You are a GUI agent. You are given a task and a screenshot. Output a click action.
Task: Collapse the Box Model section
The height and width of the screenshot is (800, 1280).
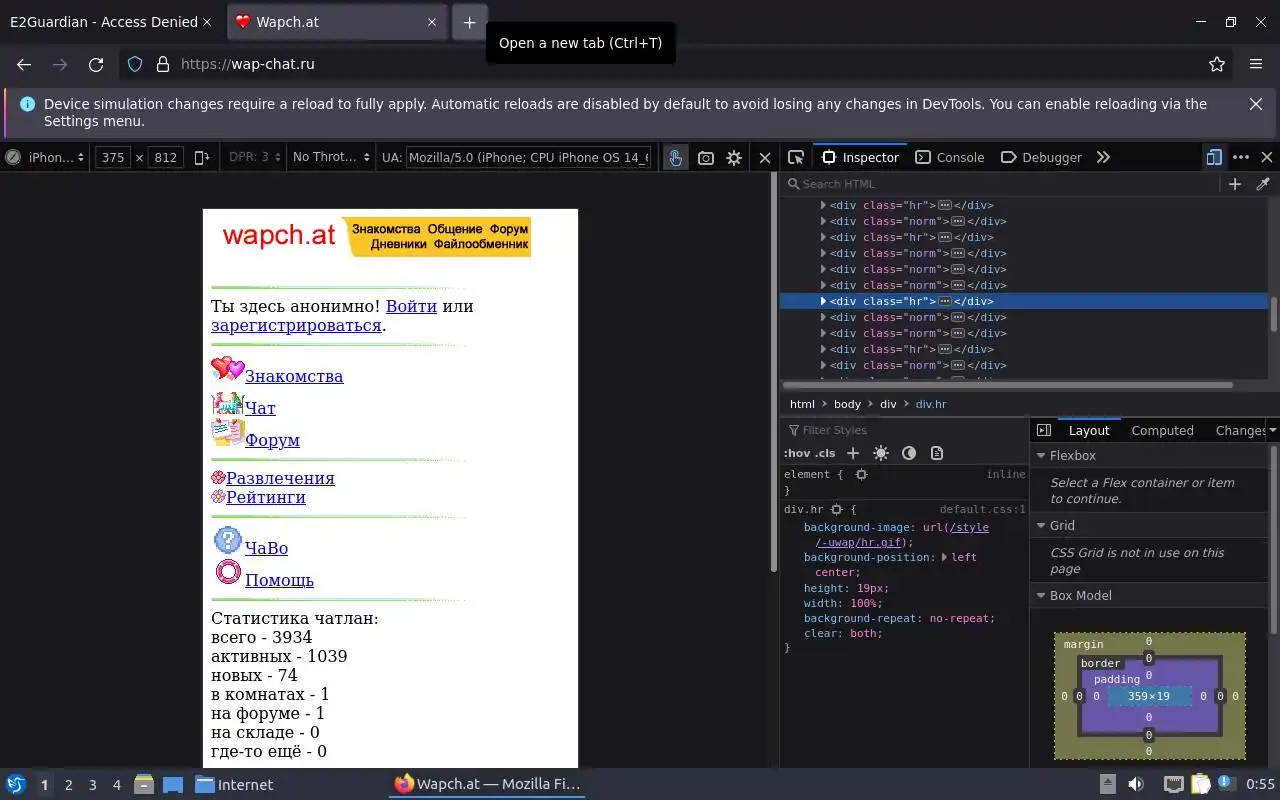point(1040,595)
